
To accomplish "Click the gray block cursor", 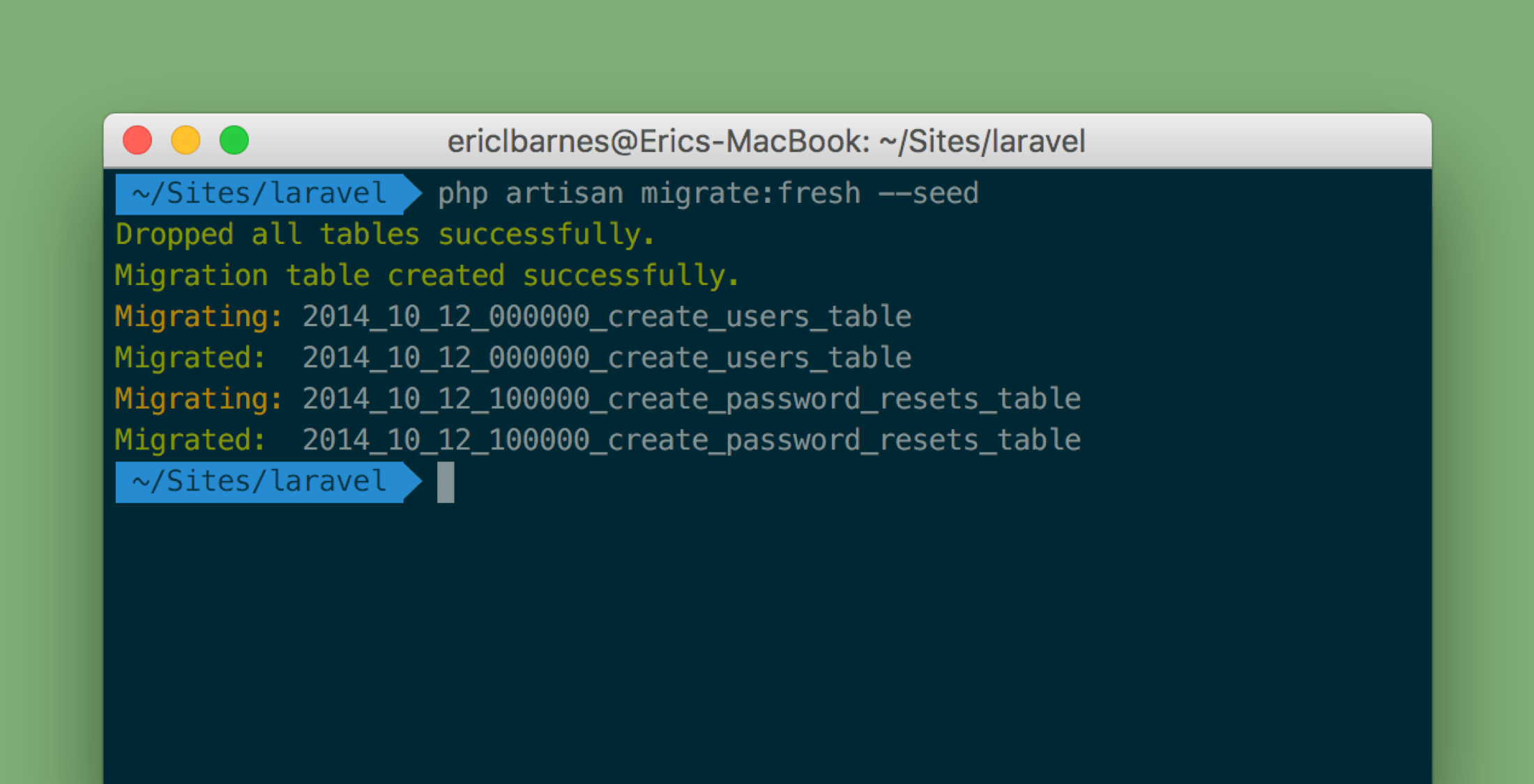I will click(x=446, y=481).
